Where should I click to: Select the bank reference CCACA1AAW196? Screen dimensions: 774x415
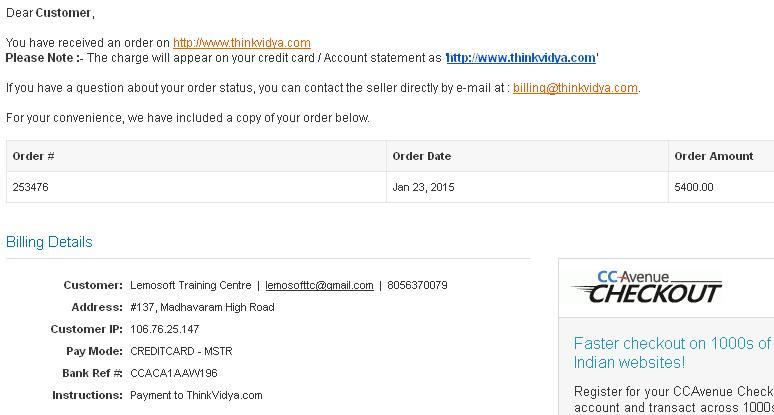pyautogui.click(x=174, y=373)
